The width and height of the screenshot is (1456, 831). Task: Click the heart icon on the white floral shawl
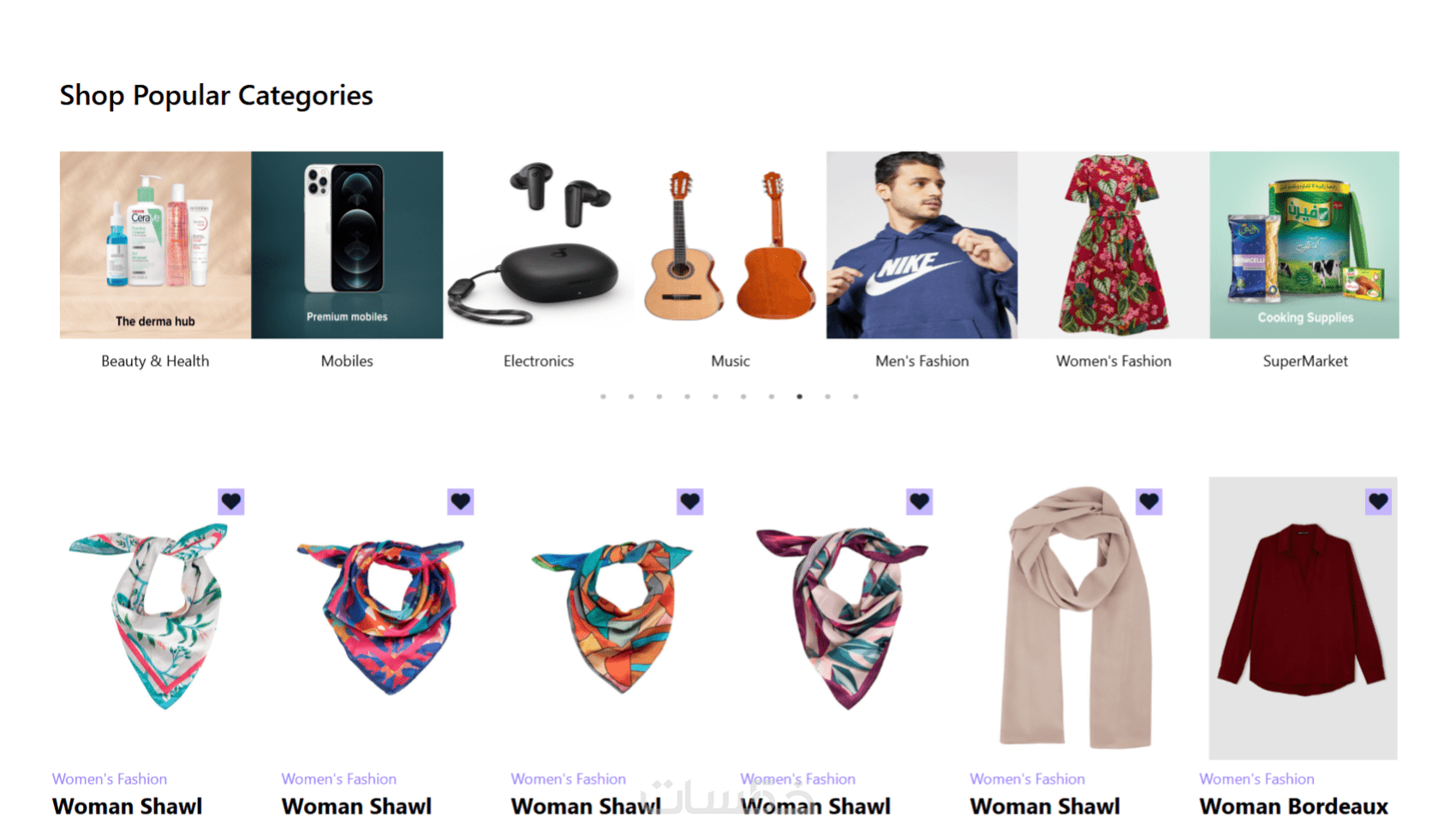[x=231, y=501]
